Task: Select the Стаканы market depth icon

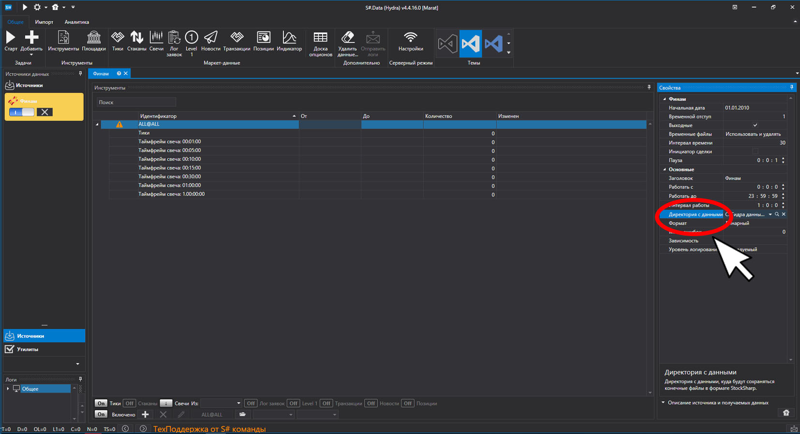Action: 137,38
